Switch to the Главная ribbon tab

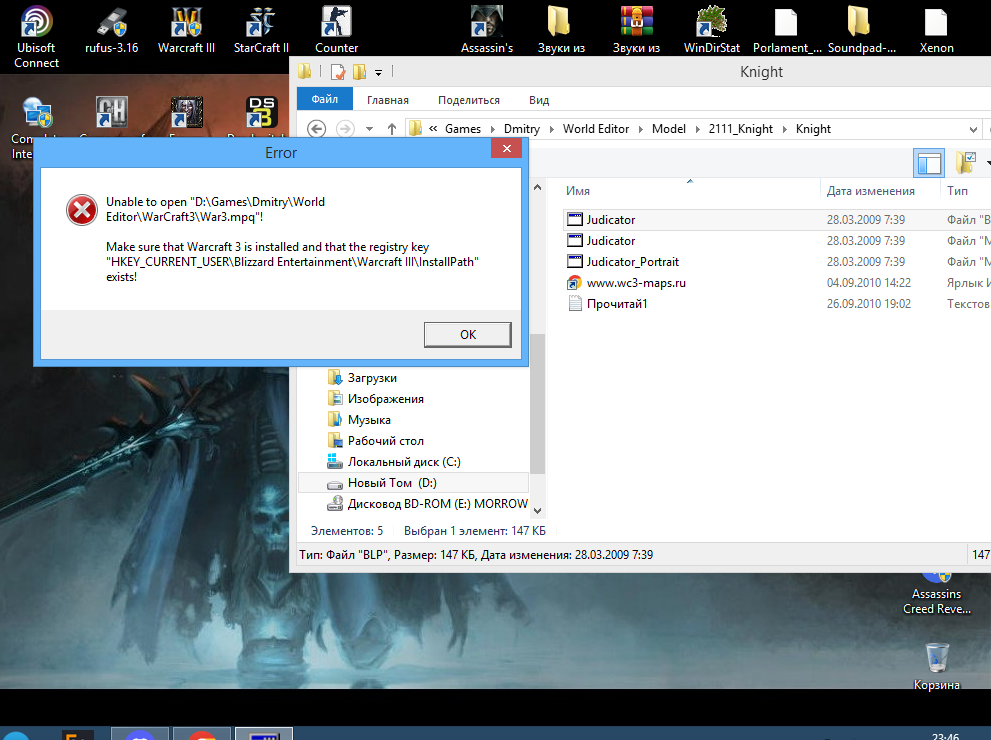tap(388, 100)
